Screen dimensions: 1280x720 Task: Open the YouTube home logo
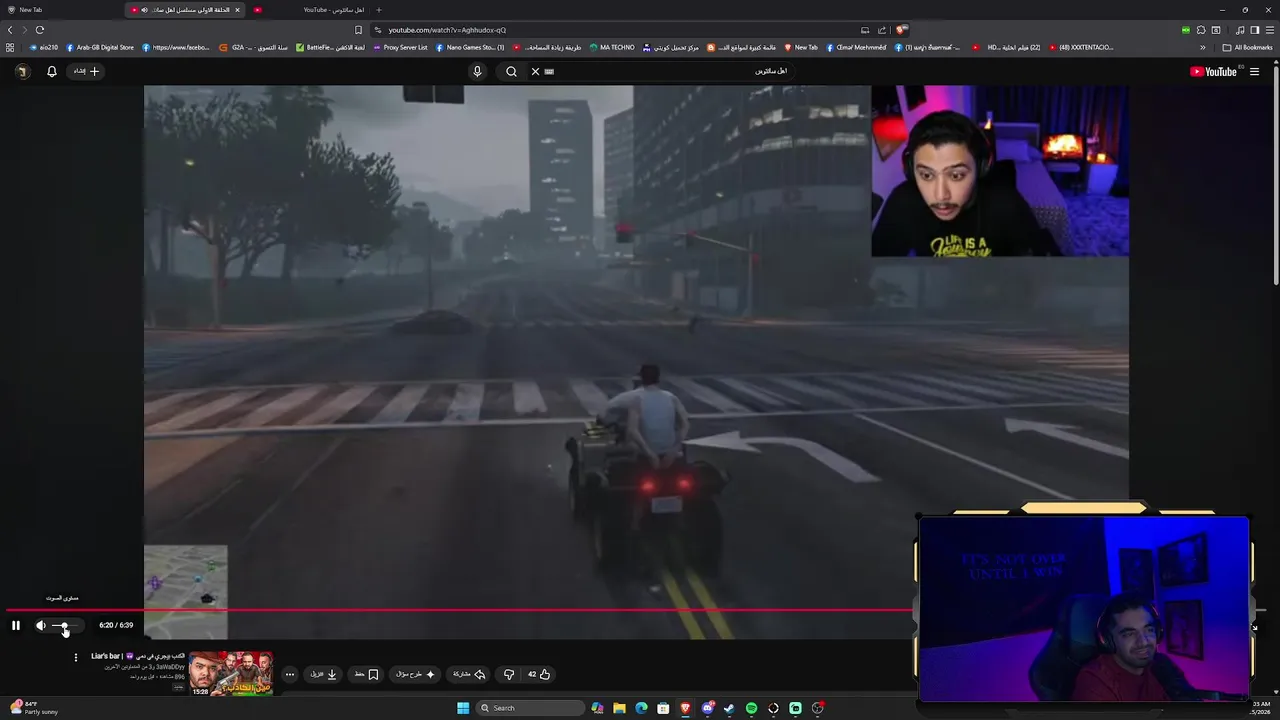(1213, 71)
